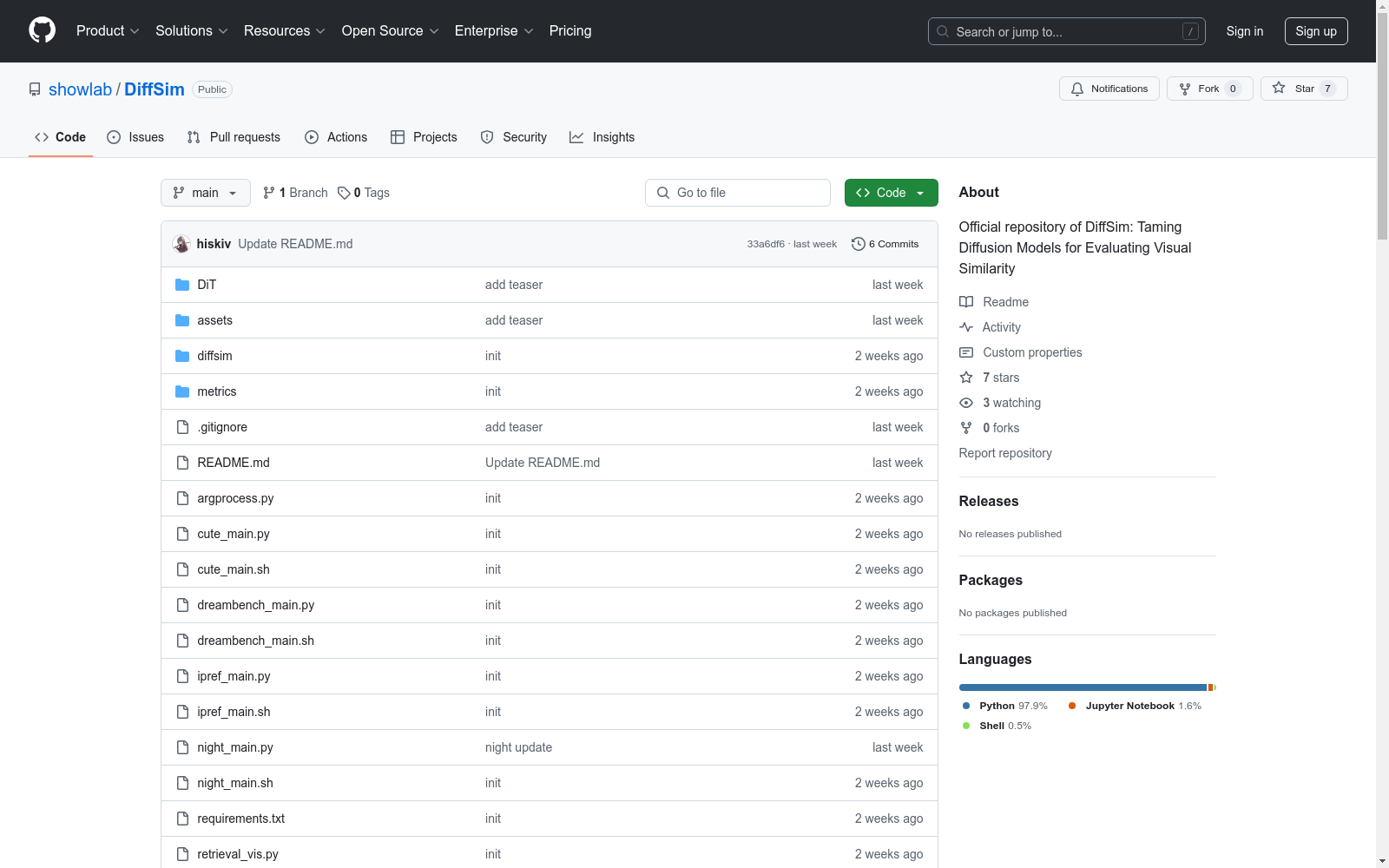
Task: Click the repository icon beside showlab
Action: [x=35, y=89]
